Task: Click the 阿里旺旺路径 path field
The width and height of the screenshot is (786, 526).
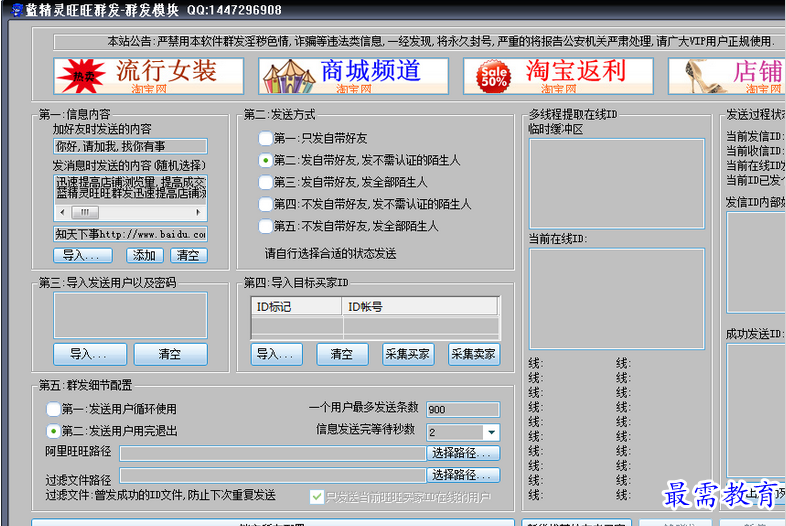Action: click(273, 453)
